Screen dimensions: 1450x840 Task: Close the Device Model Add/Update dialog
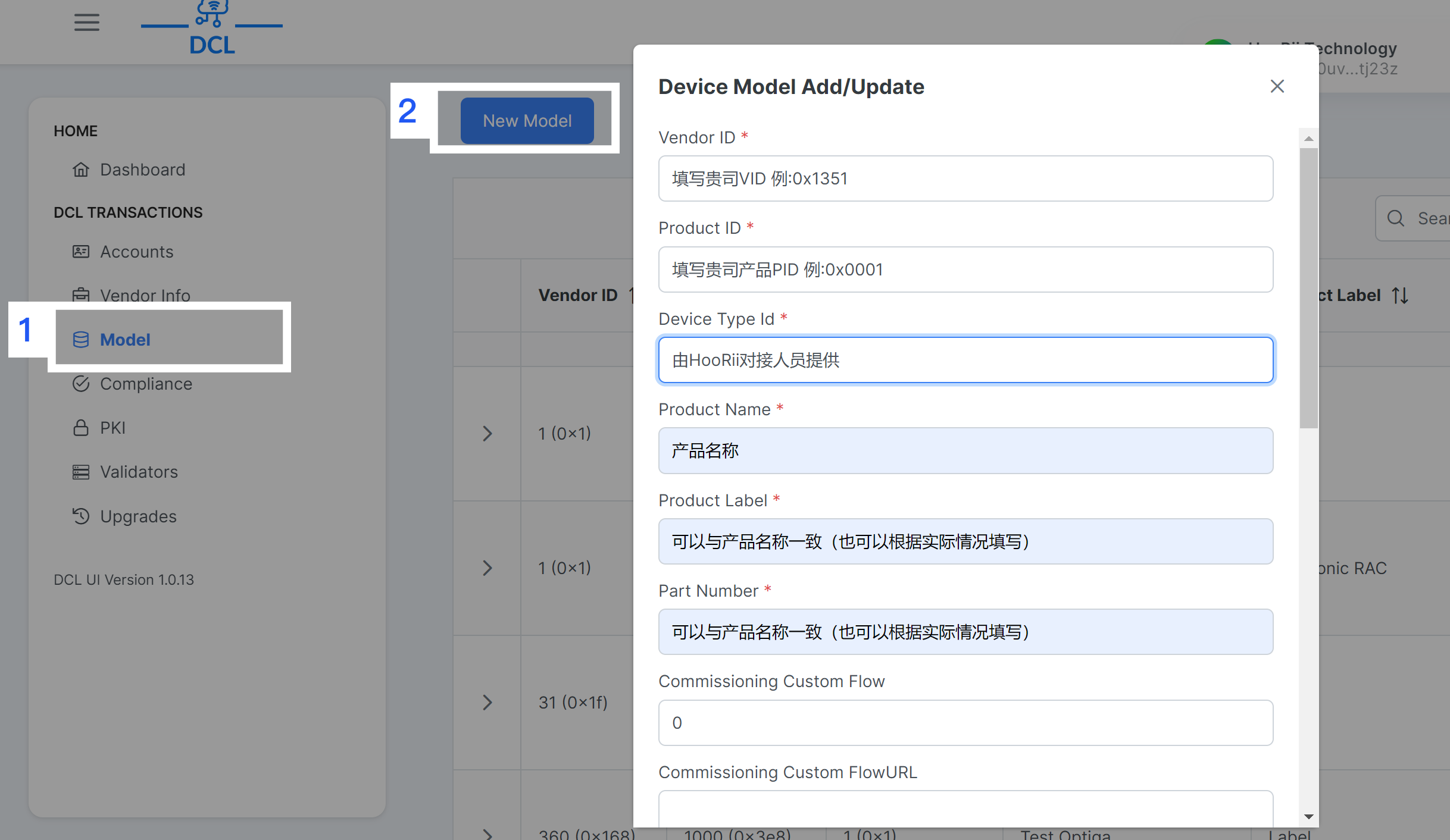[1277, 86]
